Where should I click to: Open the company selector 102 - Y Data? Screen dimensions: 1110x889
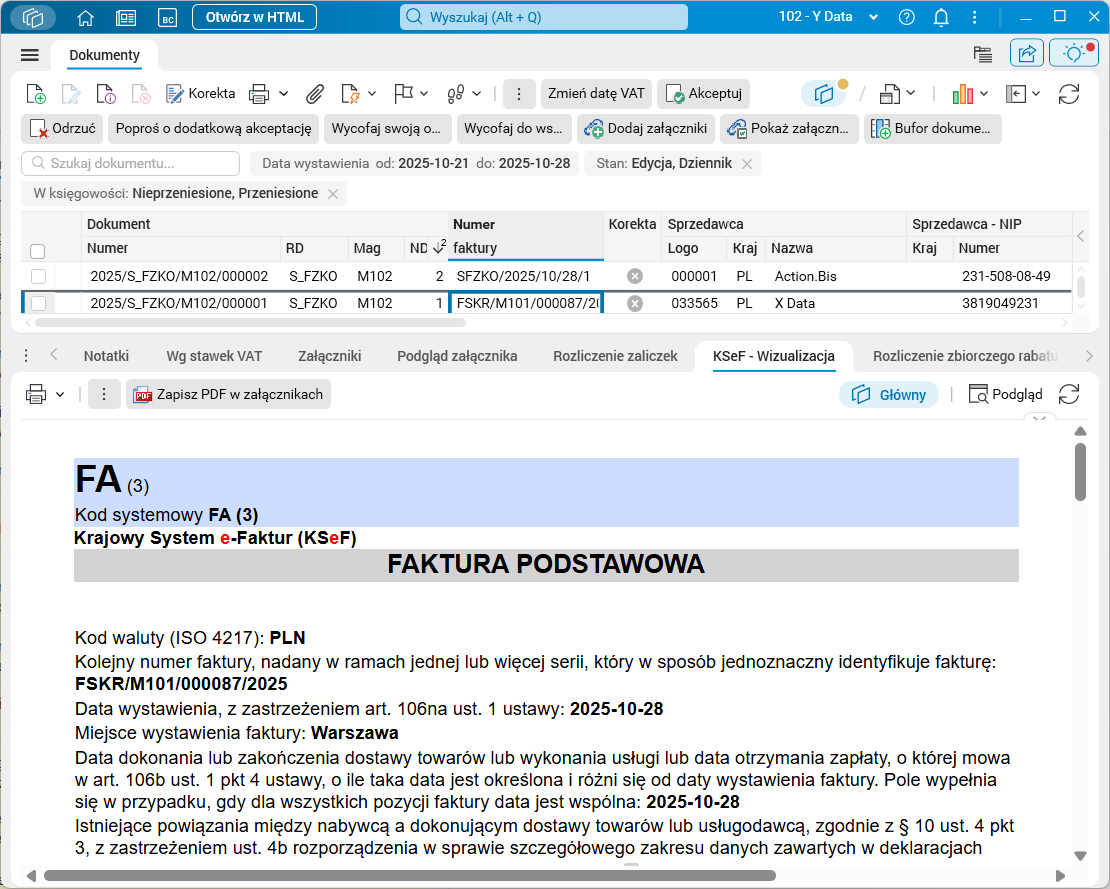click(828, 17)
